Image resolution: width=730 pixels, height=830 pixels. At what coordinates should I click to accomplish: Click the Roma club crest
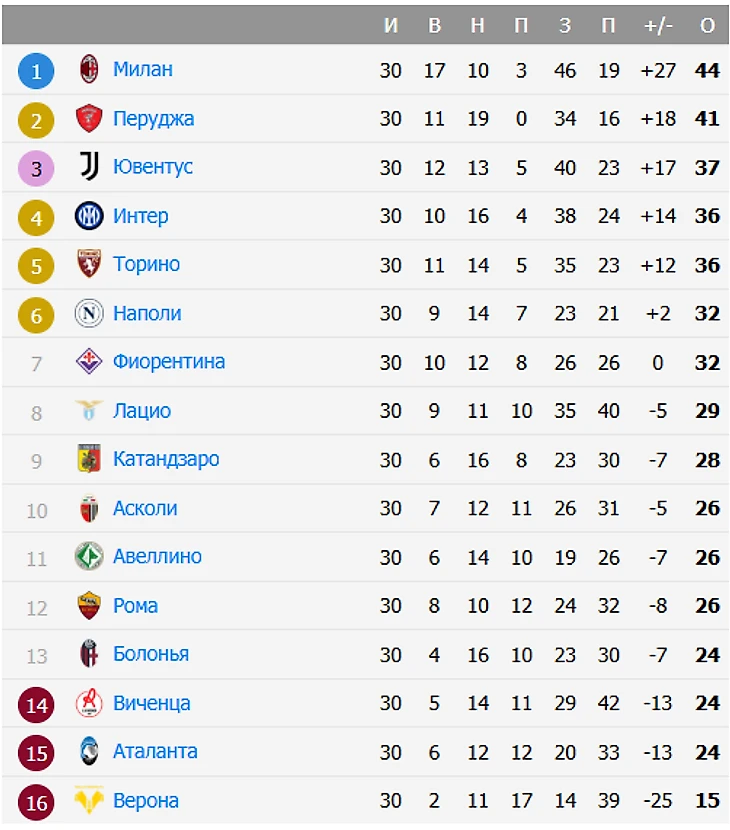(x=89, y=606)
